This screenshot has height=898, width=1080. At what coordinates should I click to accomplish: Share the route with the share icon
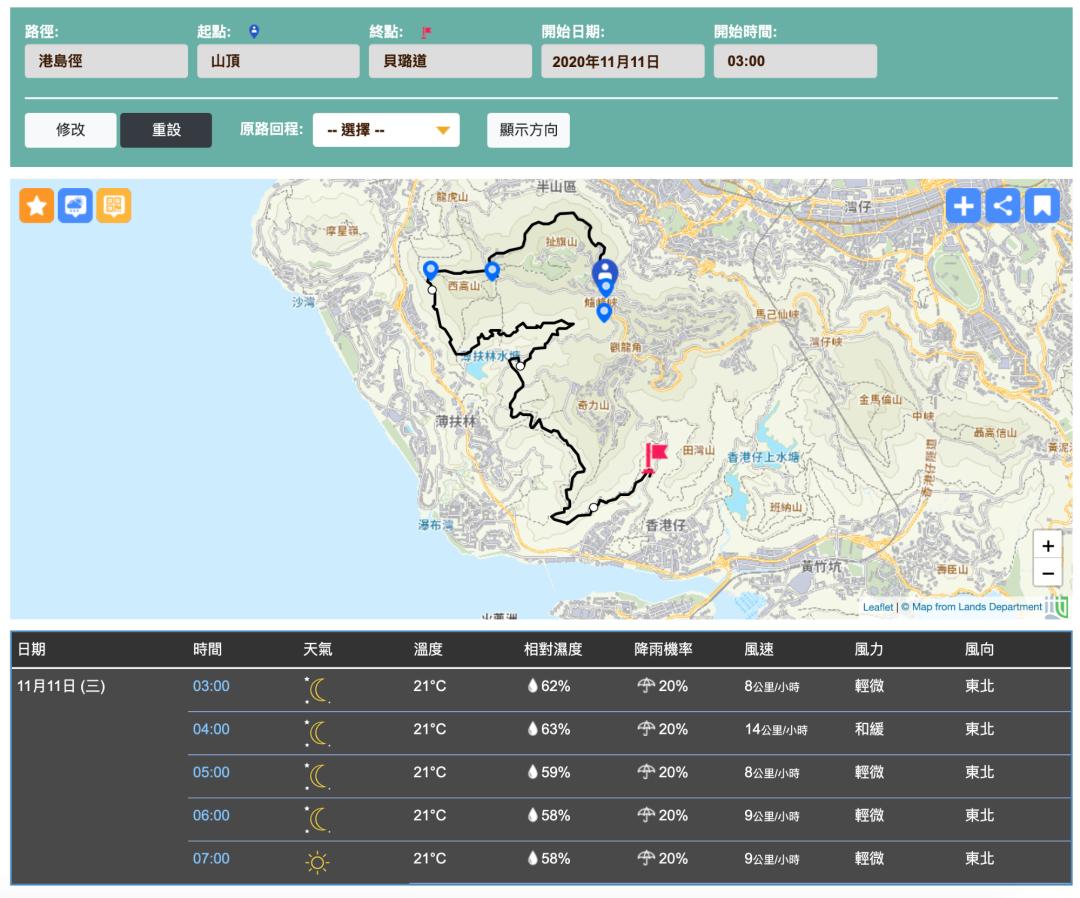click(1003, 206)
